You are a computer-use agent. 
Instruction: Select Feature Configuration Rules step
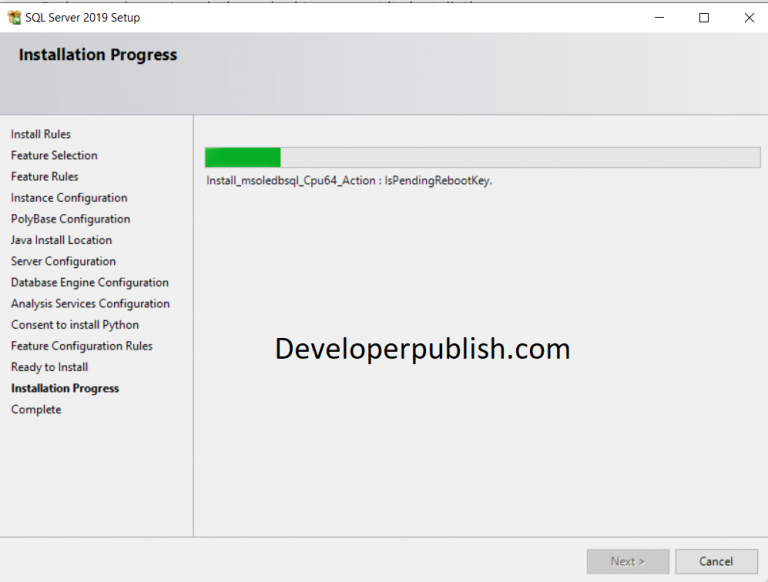(x=82, y=346)
